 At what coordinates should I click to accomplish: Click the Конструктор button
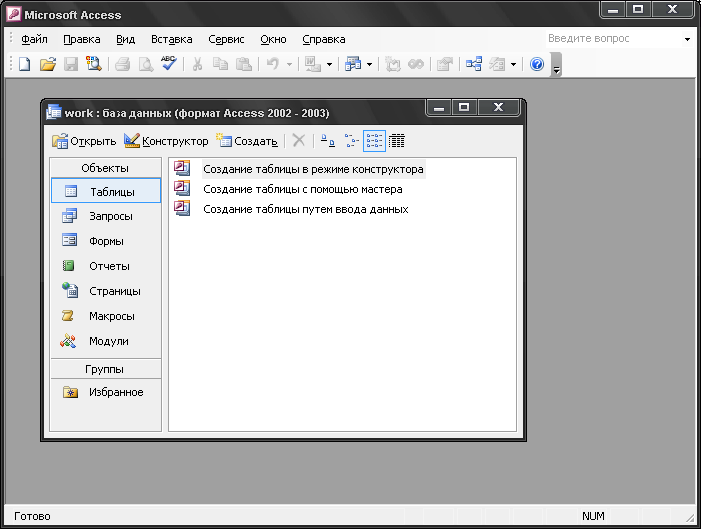click(x=166, y=141)
